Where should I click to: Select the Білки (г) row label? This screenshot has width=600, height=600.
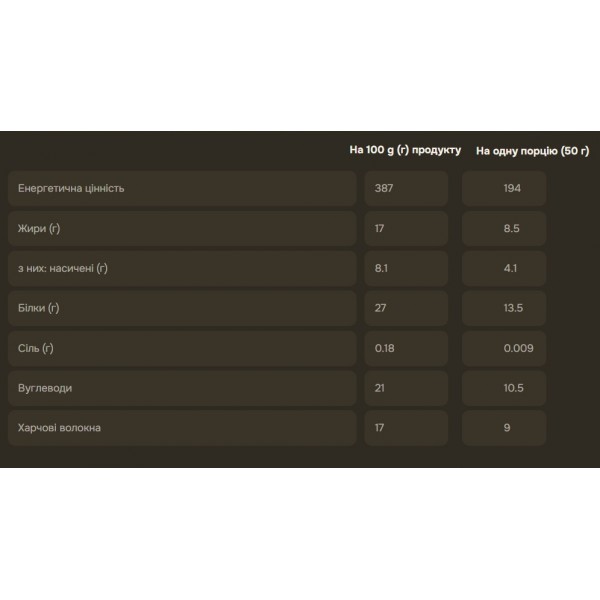click(x=183, y=308)
